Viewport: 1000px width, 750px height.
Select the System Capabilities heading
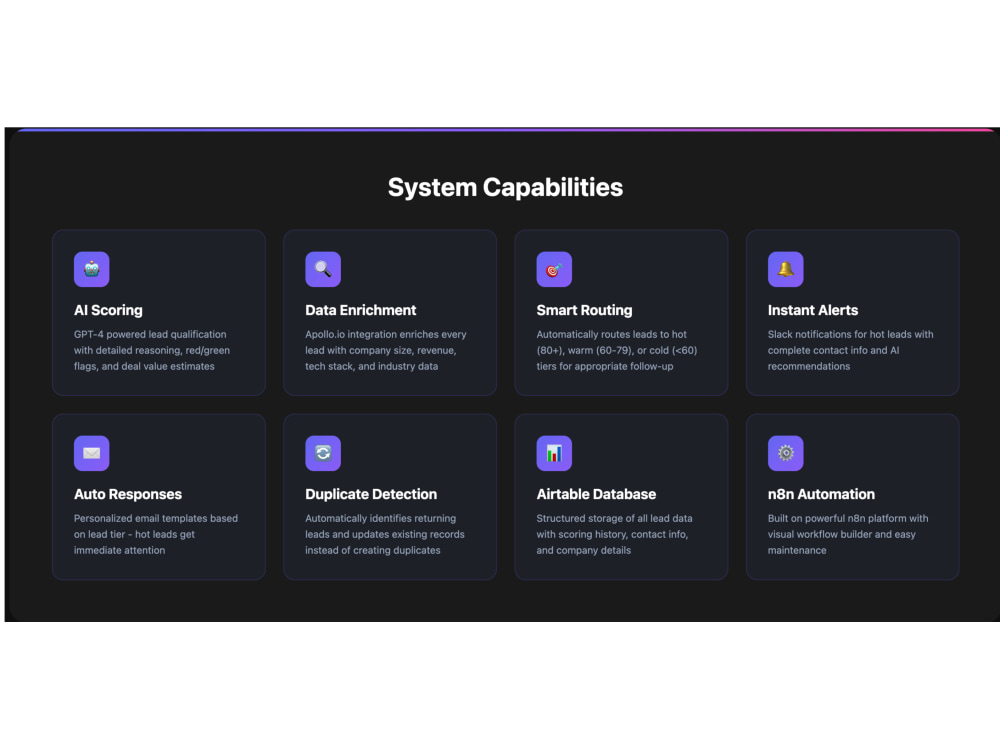point(505,188)
